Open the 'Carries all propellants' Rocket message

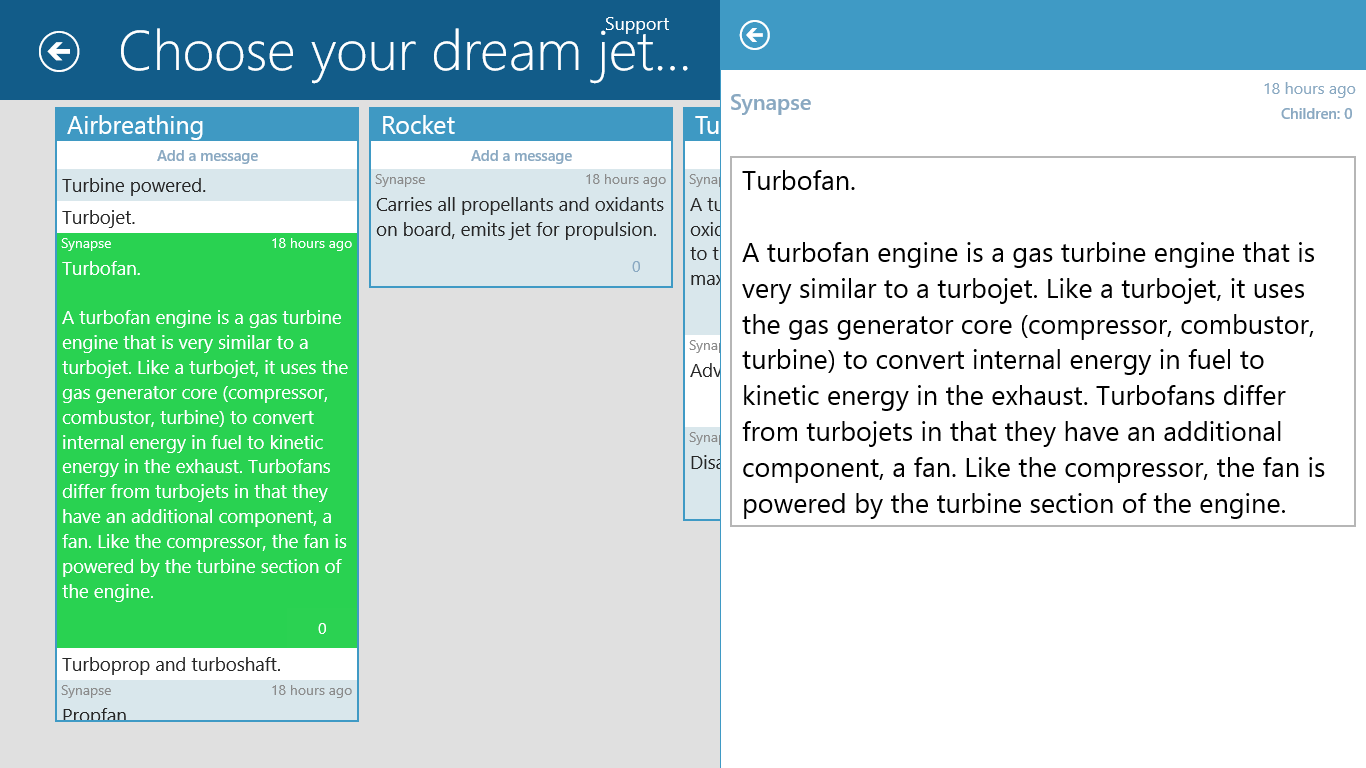pyautogui.click(x=521, y=217)
